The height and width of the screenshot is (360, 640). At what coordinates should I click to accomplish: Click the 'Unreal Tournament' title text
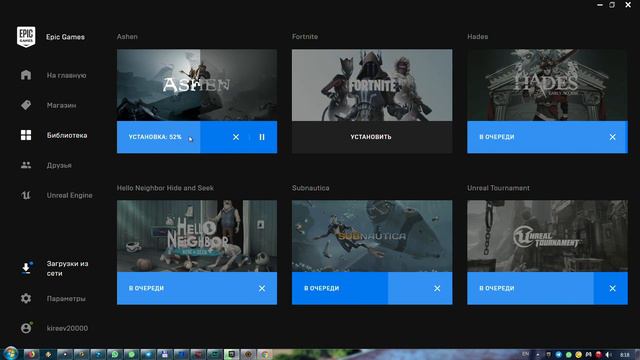[498, 188]
